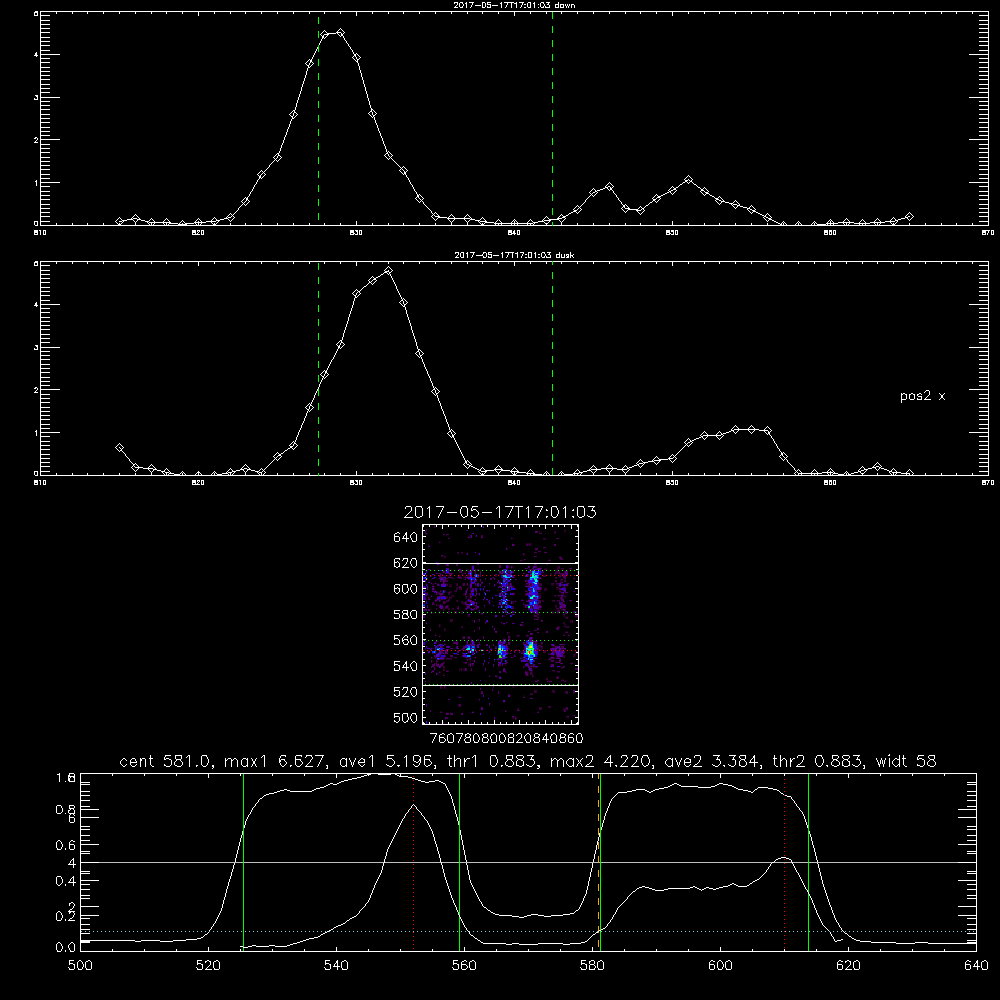Click bottom profile plot x-axis label '600'
The image size is (1000, 1000).
coord(721,966)
